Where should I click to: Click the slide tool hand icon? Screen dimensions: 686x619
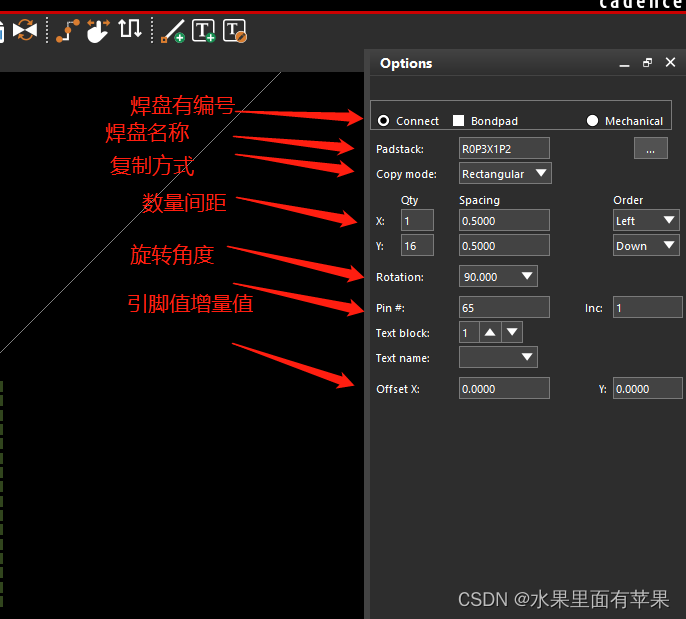pos(97,31)
